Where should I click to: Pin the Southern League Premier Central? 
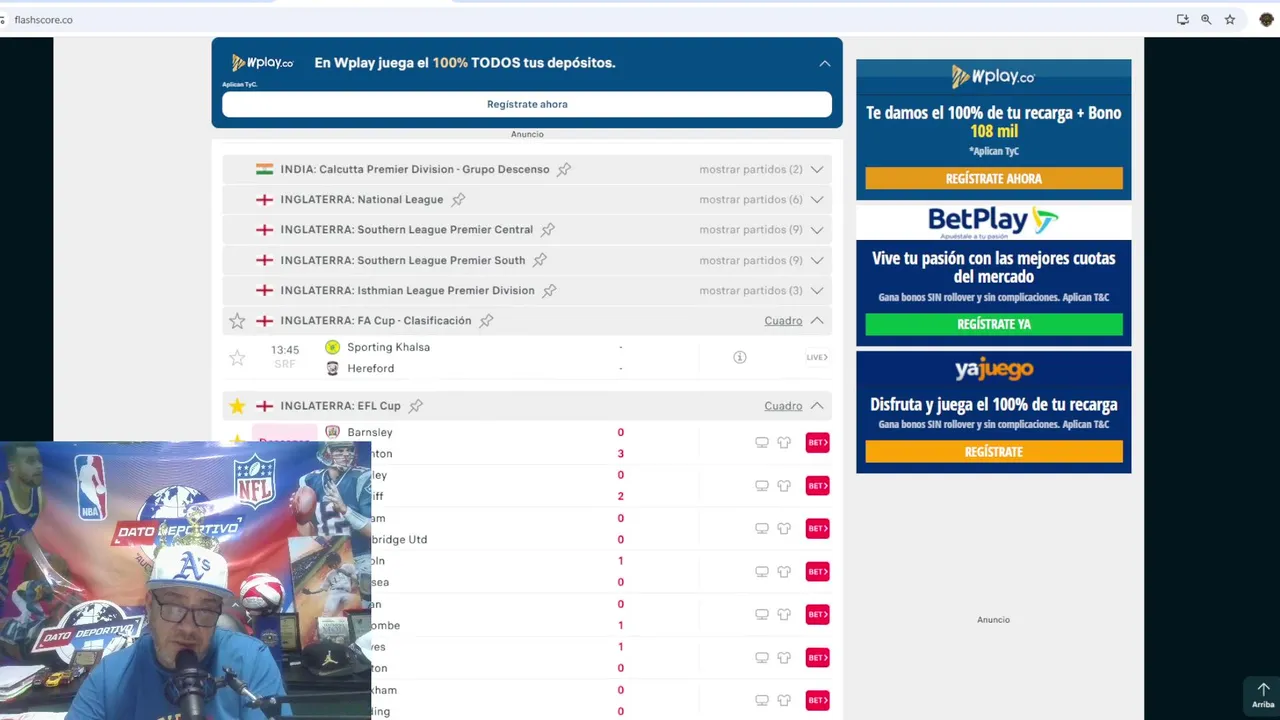[548, 230]
